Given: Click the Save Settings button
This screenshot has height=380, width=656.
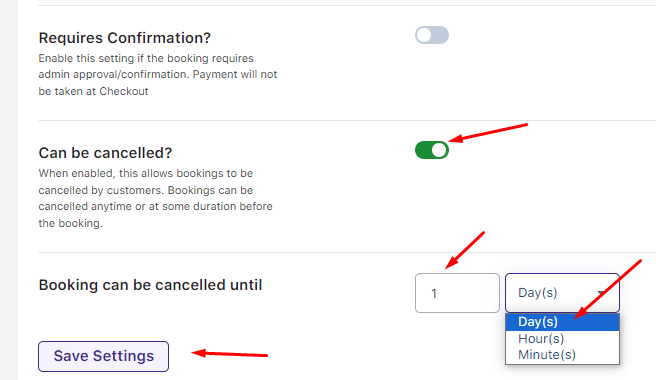Looking at the screenshot, I should click(103, 356).
